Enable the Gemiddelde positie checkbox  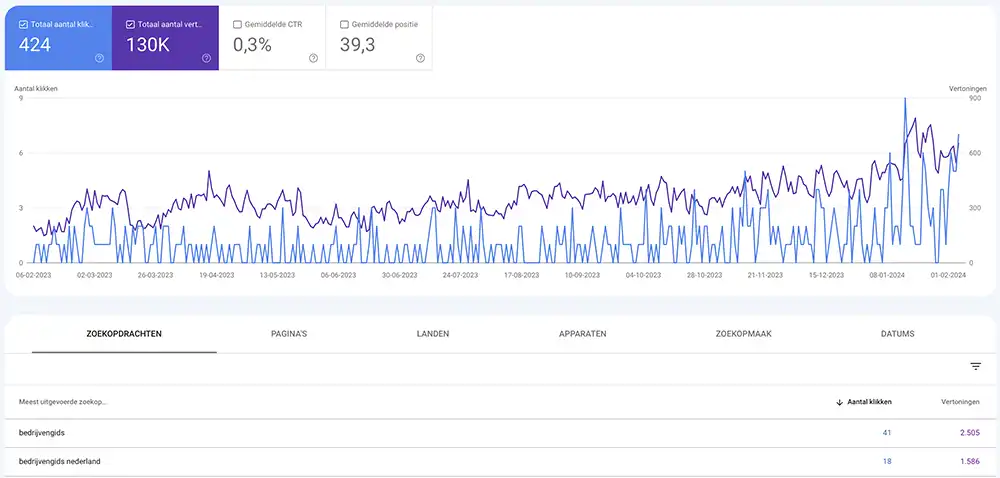(x=344, y=25)
